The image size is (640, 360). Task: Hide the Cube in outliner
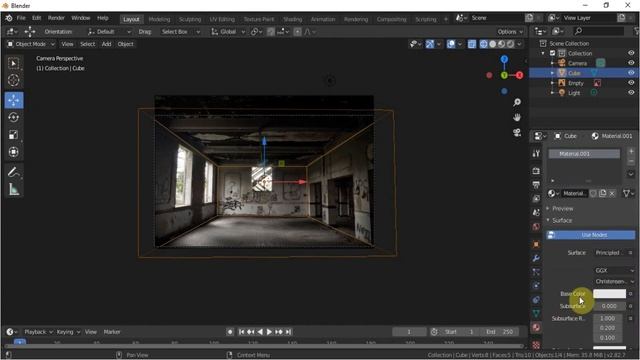click(x=631, y=73)
